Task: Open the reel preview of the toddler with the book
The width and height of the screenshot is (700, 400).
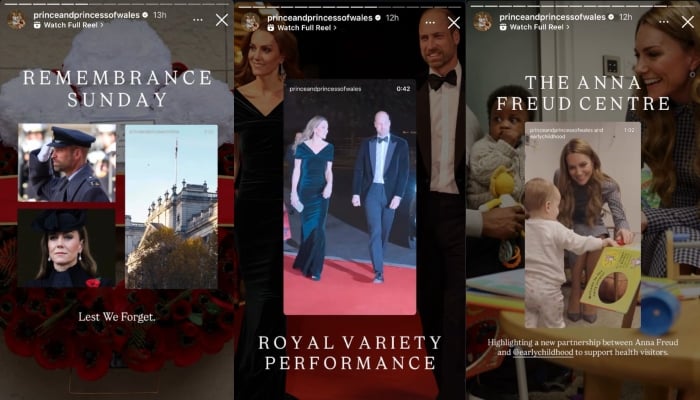Action: pos(583,225)
